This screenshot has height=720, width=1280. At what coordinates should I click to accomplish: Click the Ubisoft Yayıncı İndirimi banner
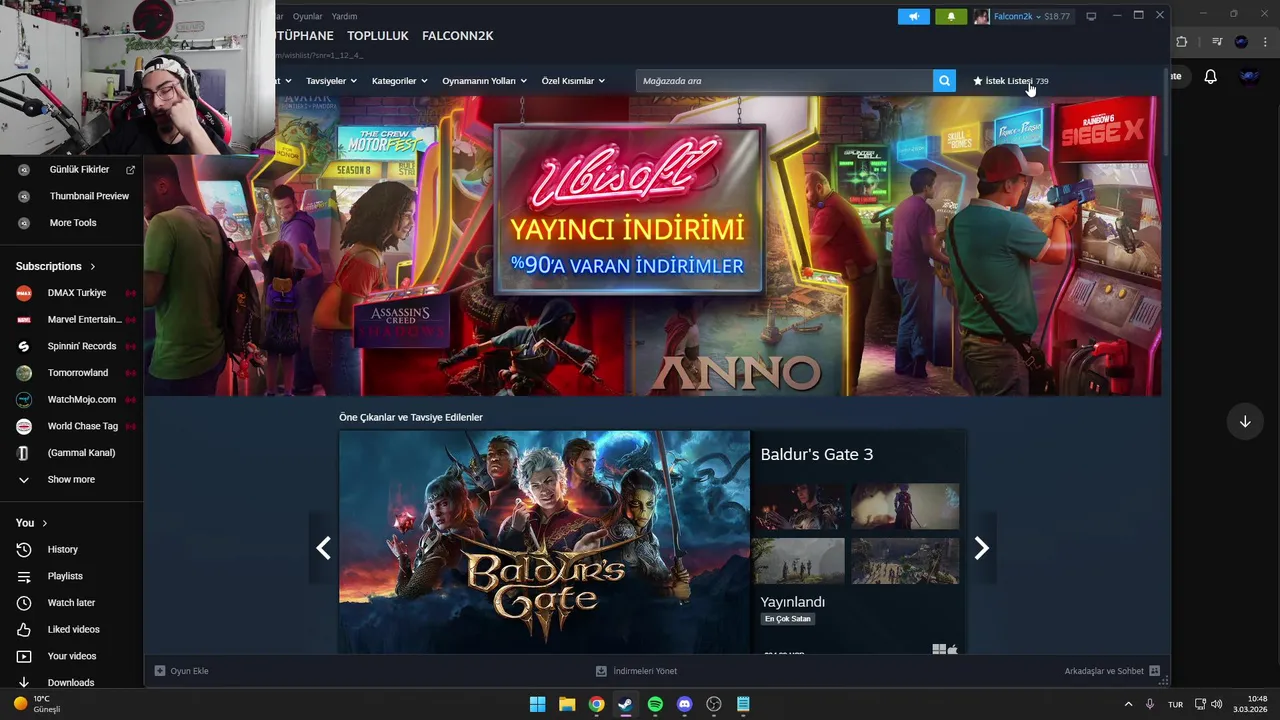point(652,246)
